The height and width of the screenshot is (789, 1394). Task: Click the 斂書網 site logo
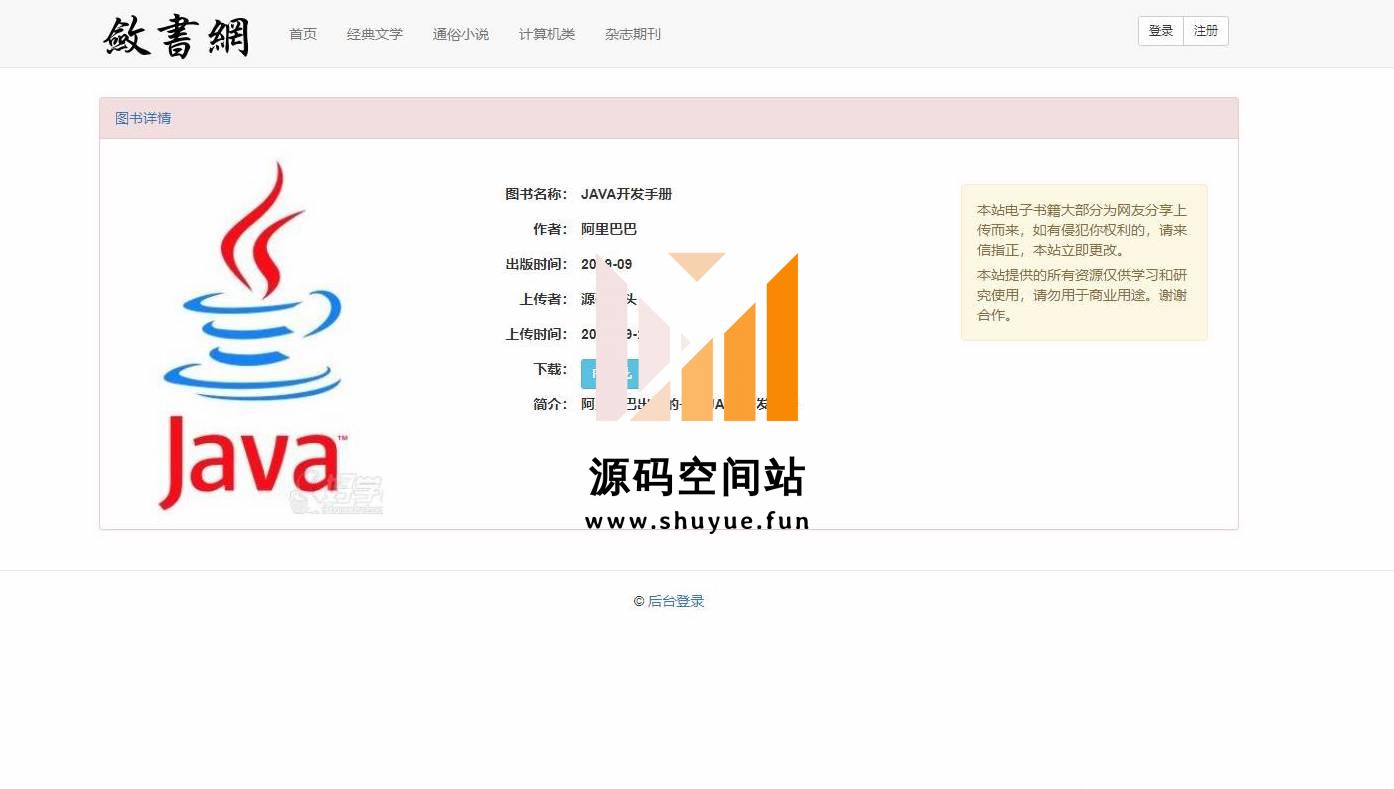click(x=176, y=35)
